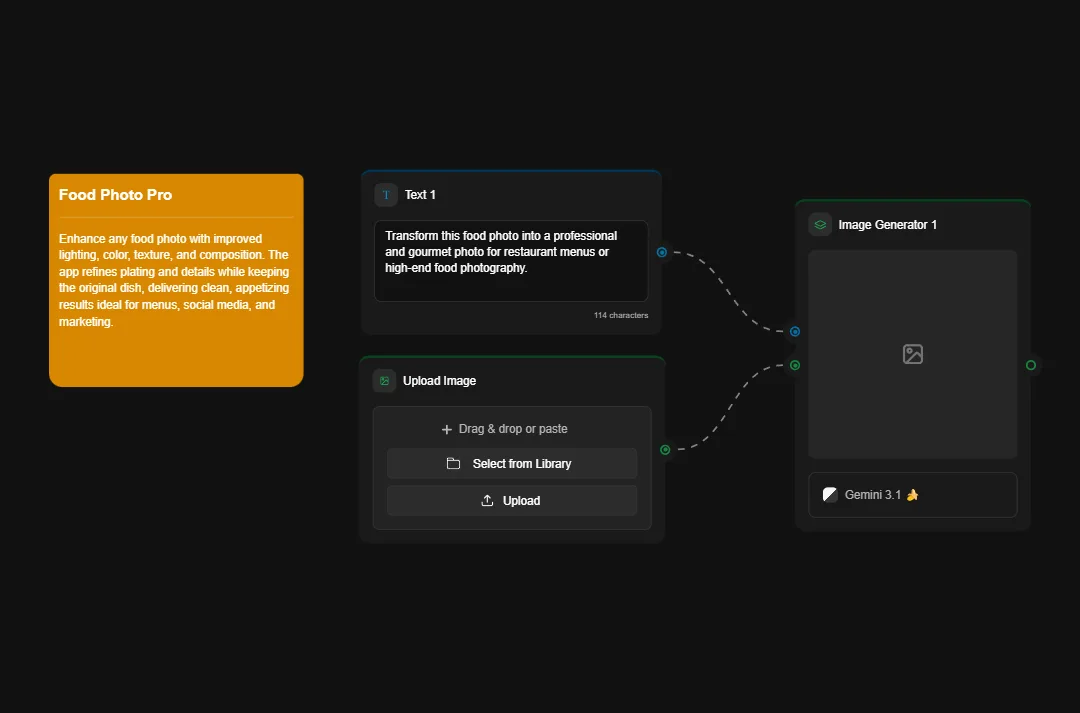The image size is (1080, 713).
Task: Click the Image Generator 1 node title
Action: [x=888, y=225]
